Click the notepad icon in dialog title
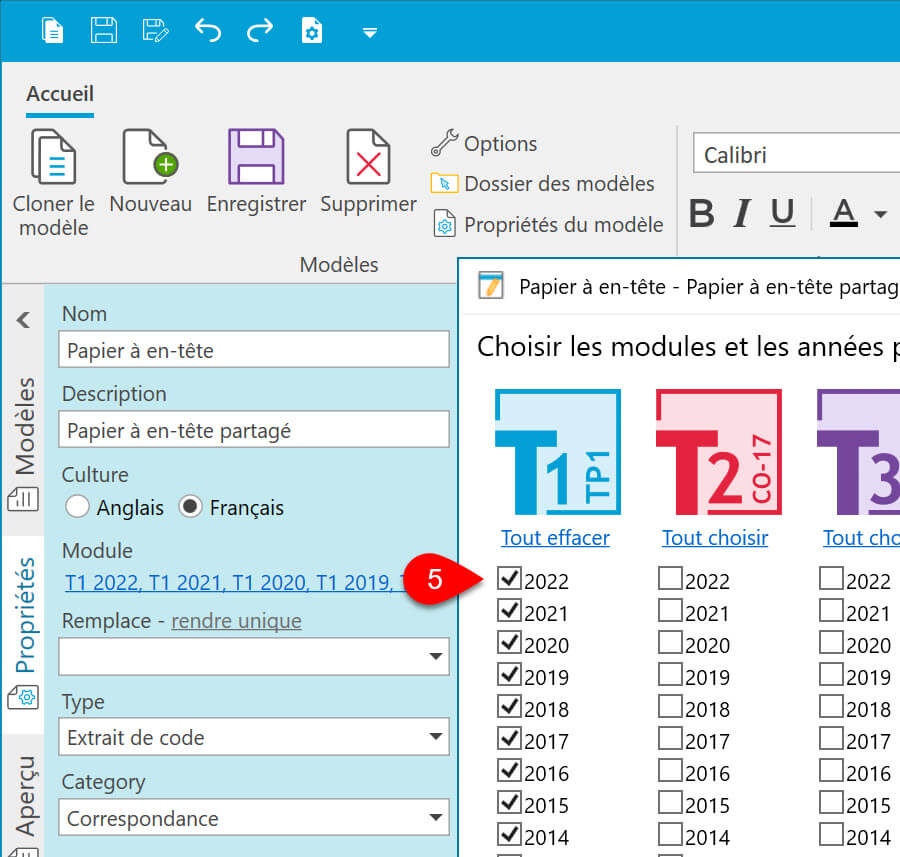Image resolution: width=900 pixels, height=857 pixels. click(491, 285)
